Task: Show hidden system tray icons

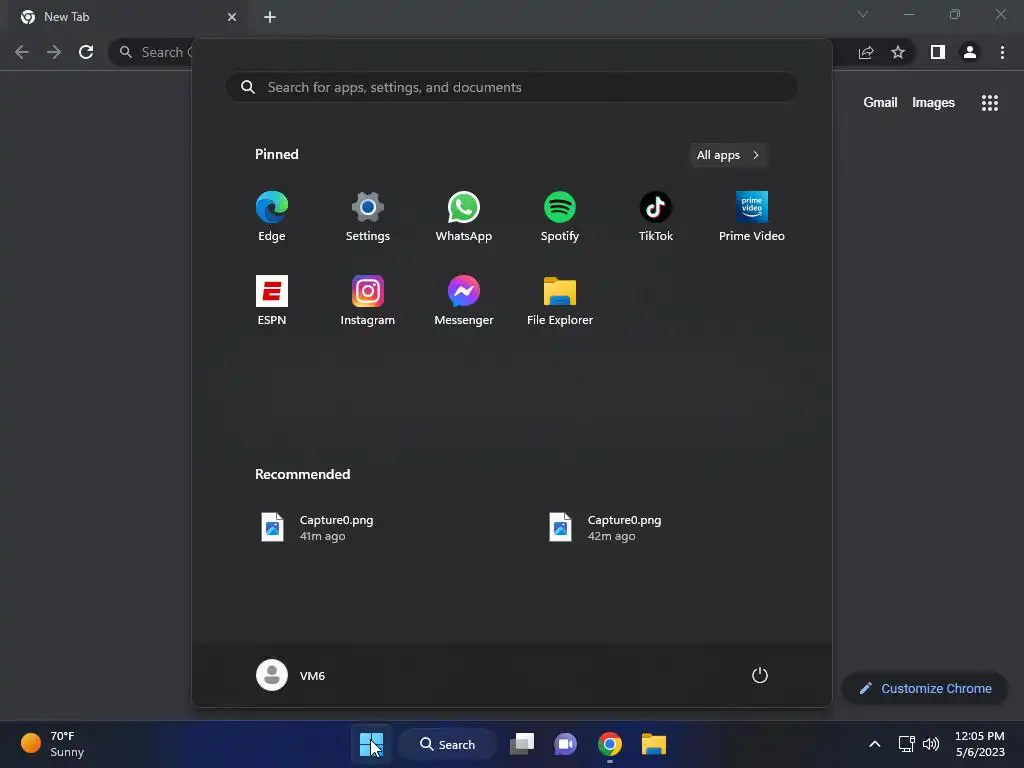Action: 874,744
